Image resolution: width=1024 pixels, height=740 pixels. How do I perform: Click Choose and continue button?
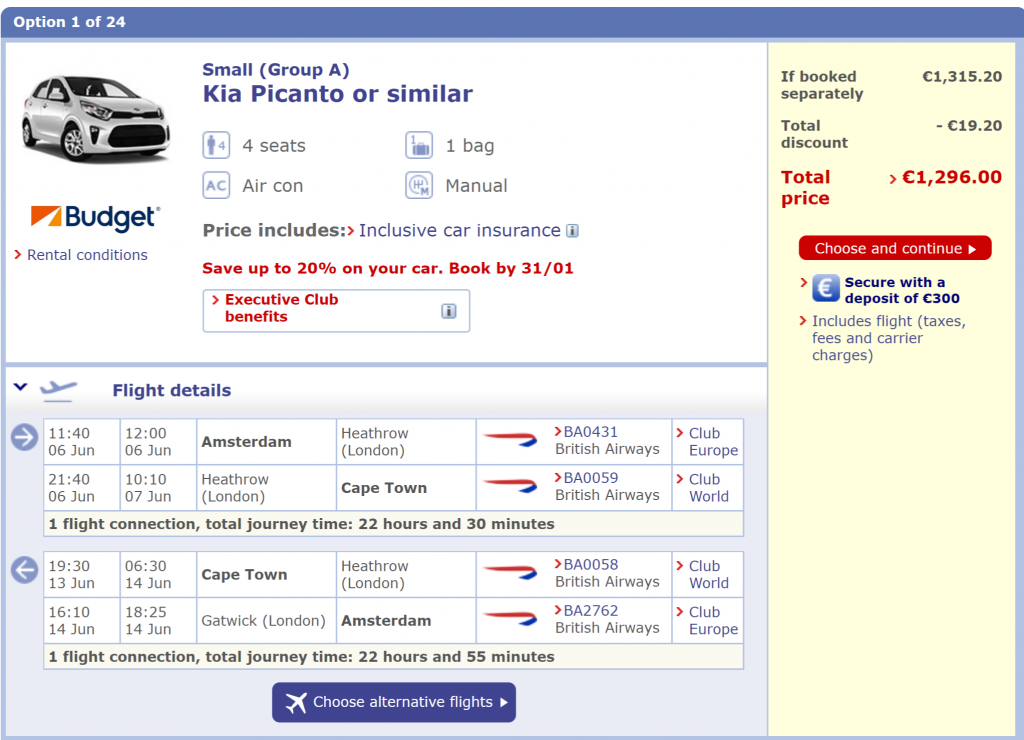(895, 248)
